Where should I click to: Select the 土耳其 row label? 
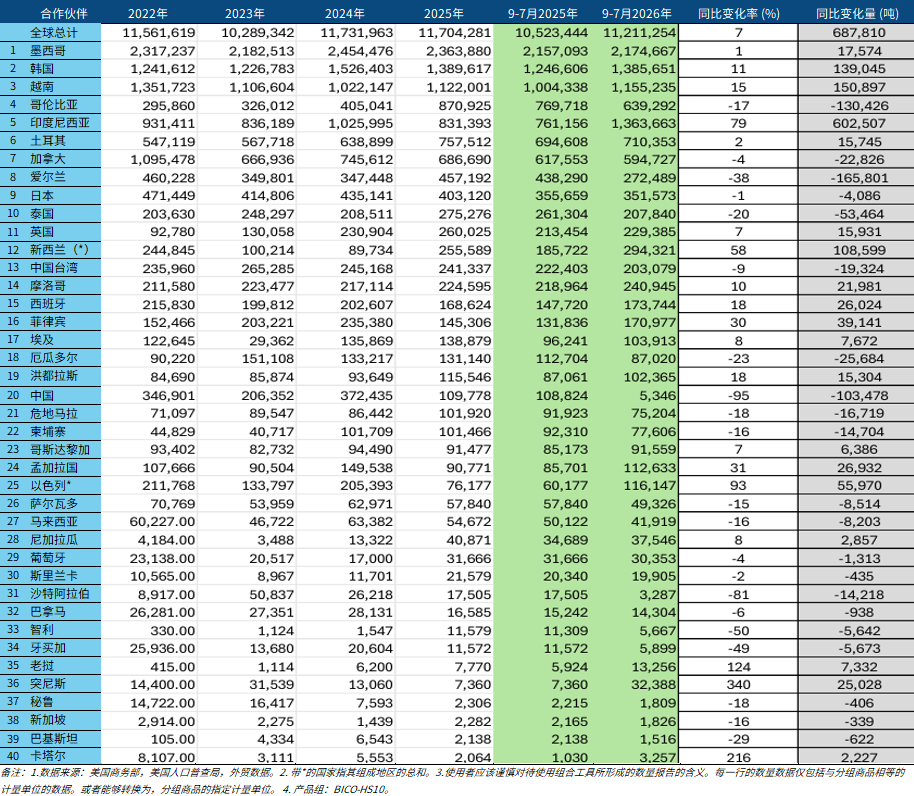point(48,141)
